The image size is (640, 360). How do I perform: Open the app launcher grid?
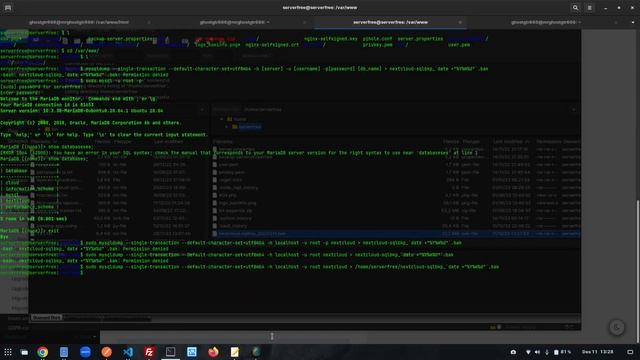coord(8,352)
